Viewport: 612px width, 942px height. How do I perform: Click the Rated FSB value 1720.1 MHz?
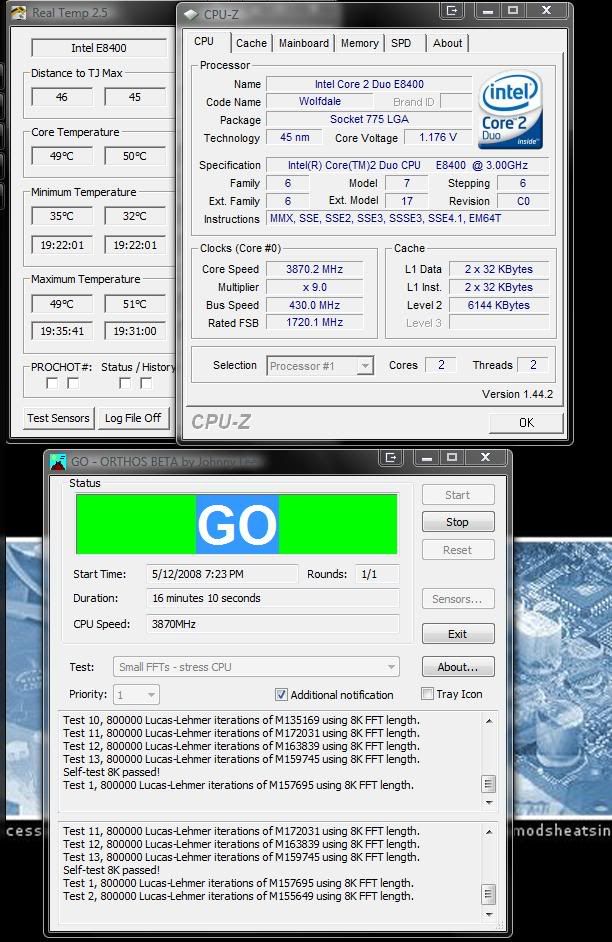[315, 323]
